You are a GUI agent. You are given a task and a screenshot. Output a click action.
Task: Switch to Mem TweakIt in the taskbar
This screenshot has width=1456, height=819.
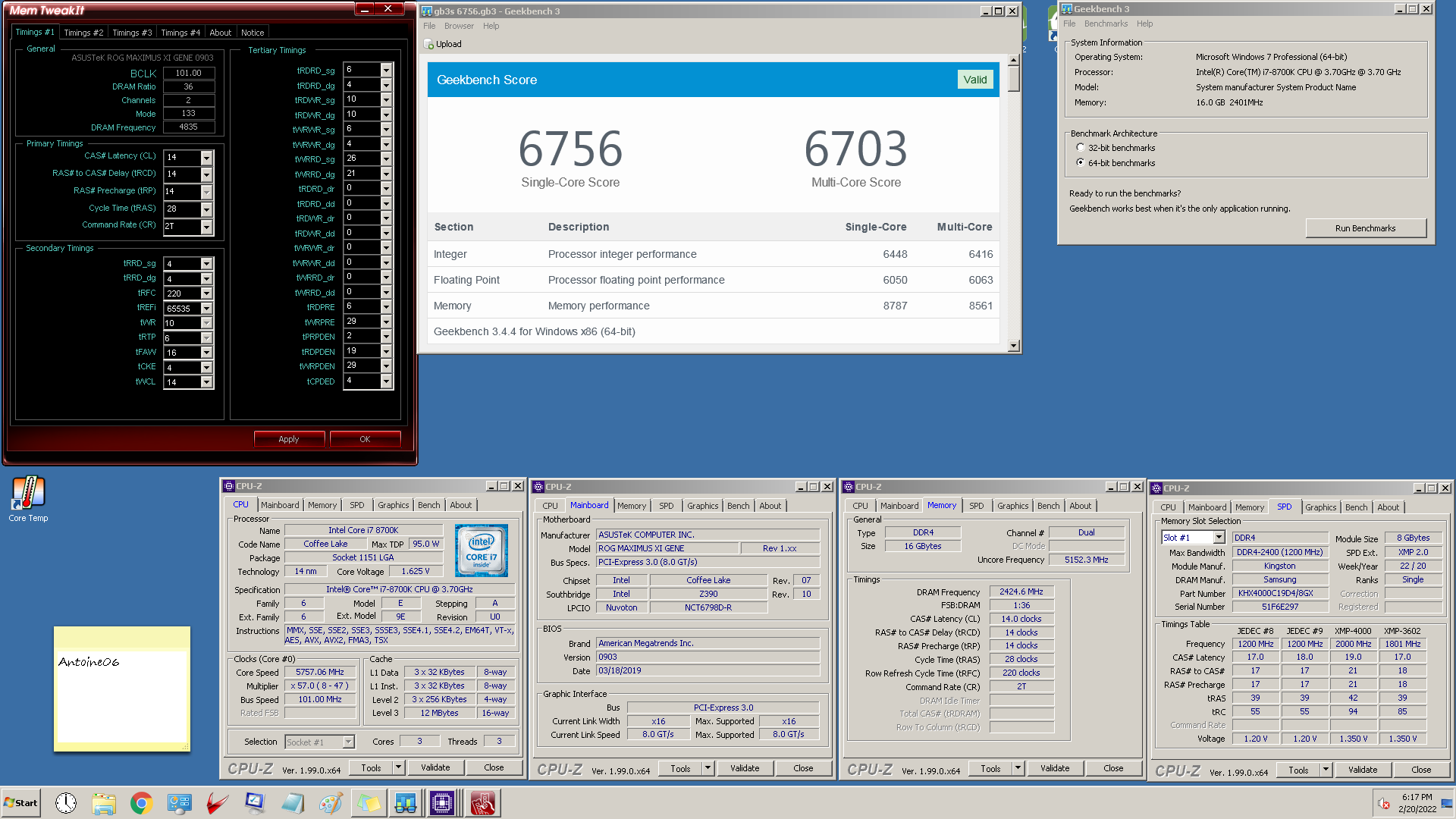click(482, 802)
